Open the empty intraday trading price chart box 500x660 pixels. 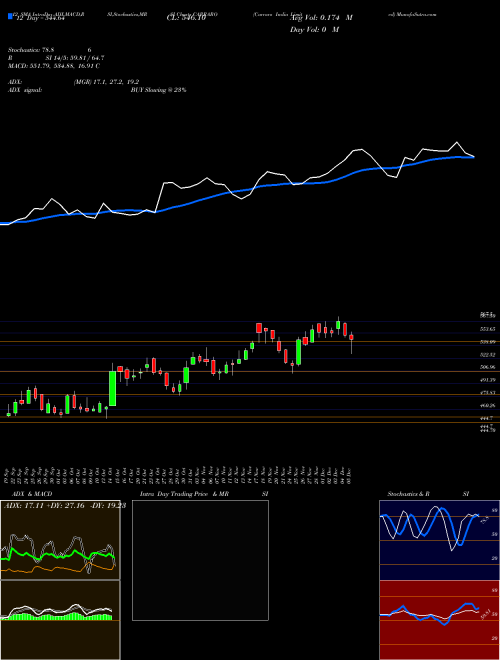(x=200, y=560)
